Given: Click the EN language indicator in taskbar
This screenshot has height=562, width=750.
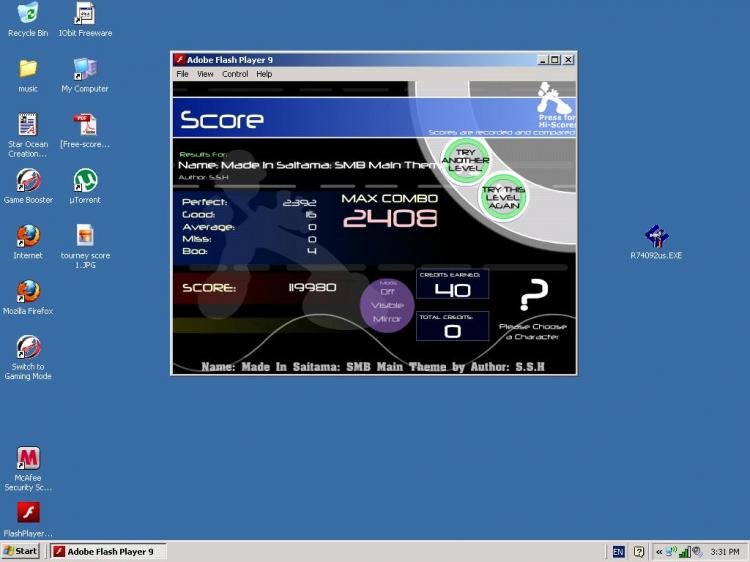Looking at the screenshot, I should click(618, 552).
